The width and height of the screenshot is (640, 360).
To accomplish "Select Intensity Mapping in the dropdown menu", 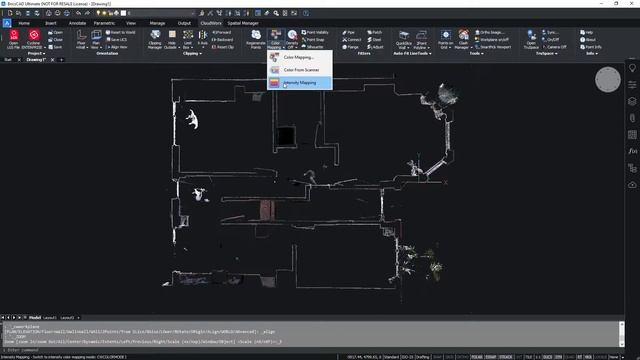I will tap(300, 83).
